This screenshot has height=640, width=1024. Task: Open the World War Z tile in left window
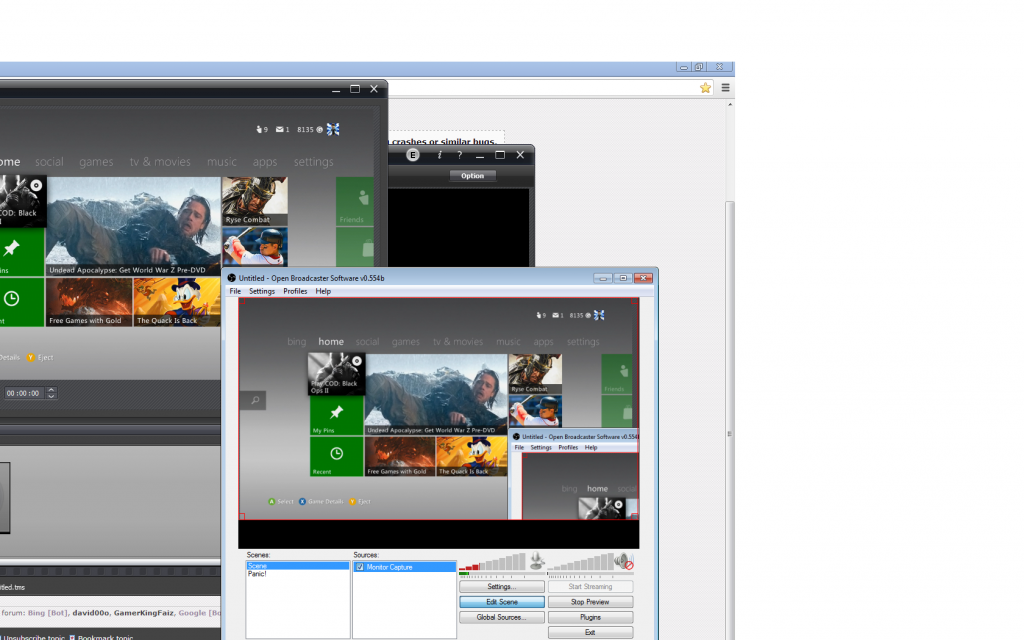[133, 227]
